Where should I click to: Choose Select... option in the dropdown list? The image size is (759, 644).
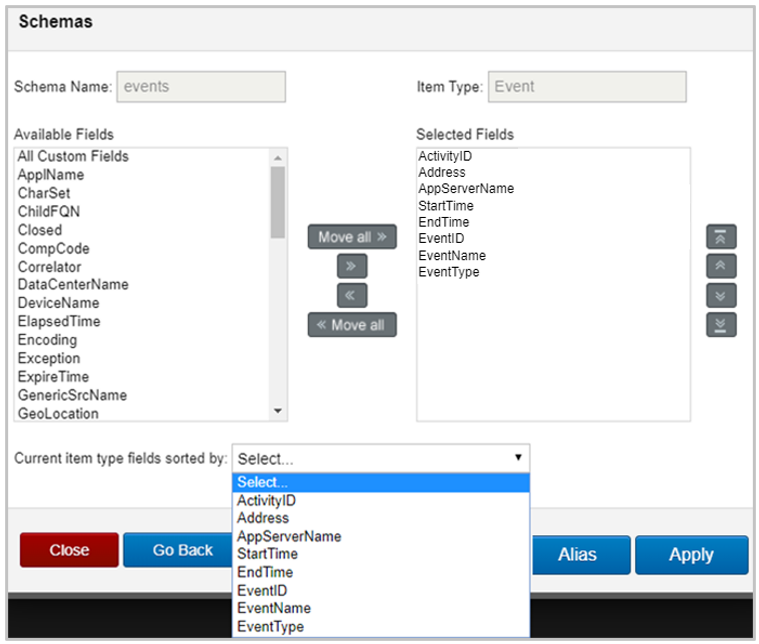click(x=381, y=482)
